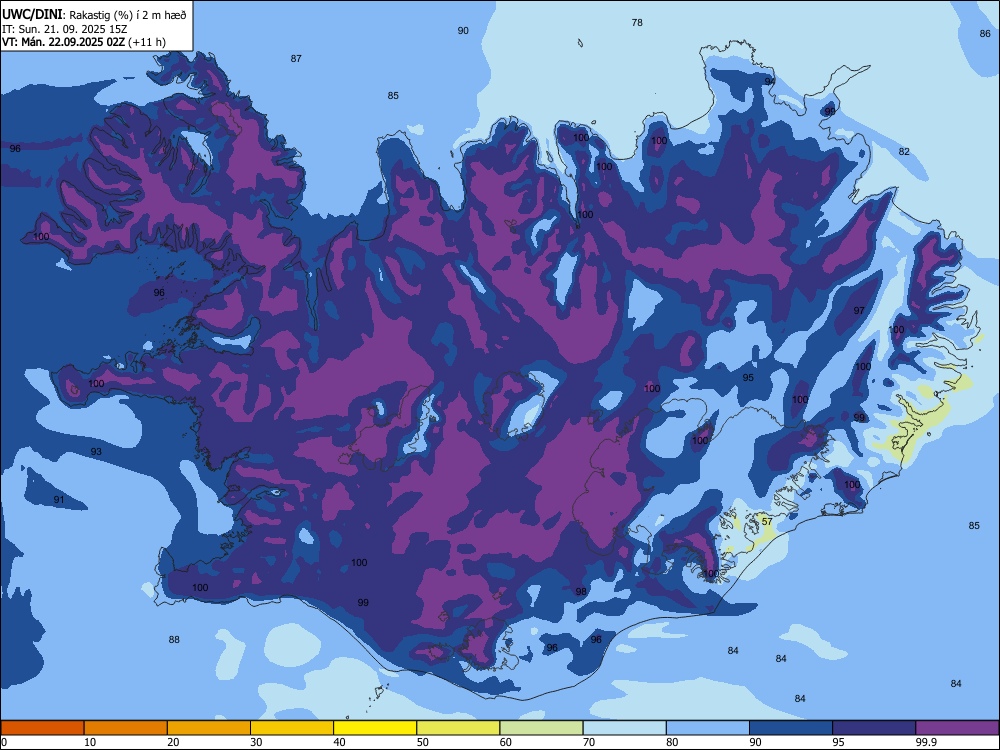
Task: Click the map value 94
Action: 770,82
